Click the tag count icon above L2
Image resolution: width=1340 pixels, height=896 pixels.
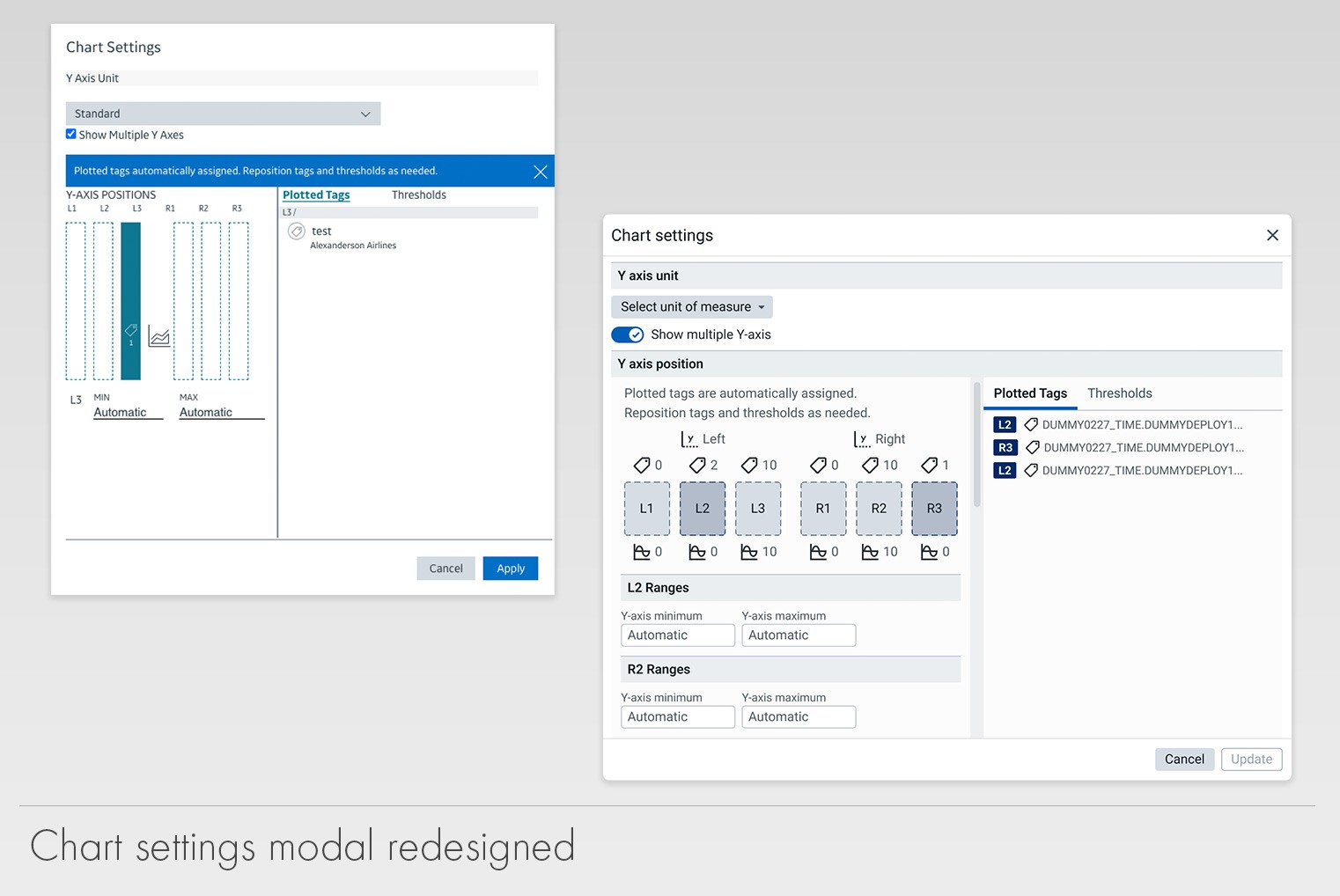(x=697, y=465)
